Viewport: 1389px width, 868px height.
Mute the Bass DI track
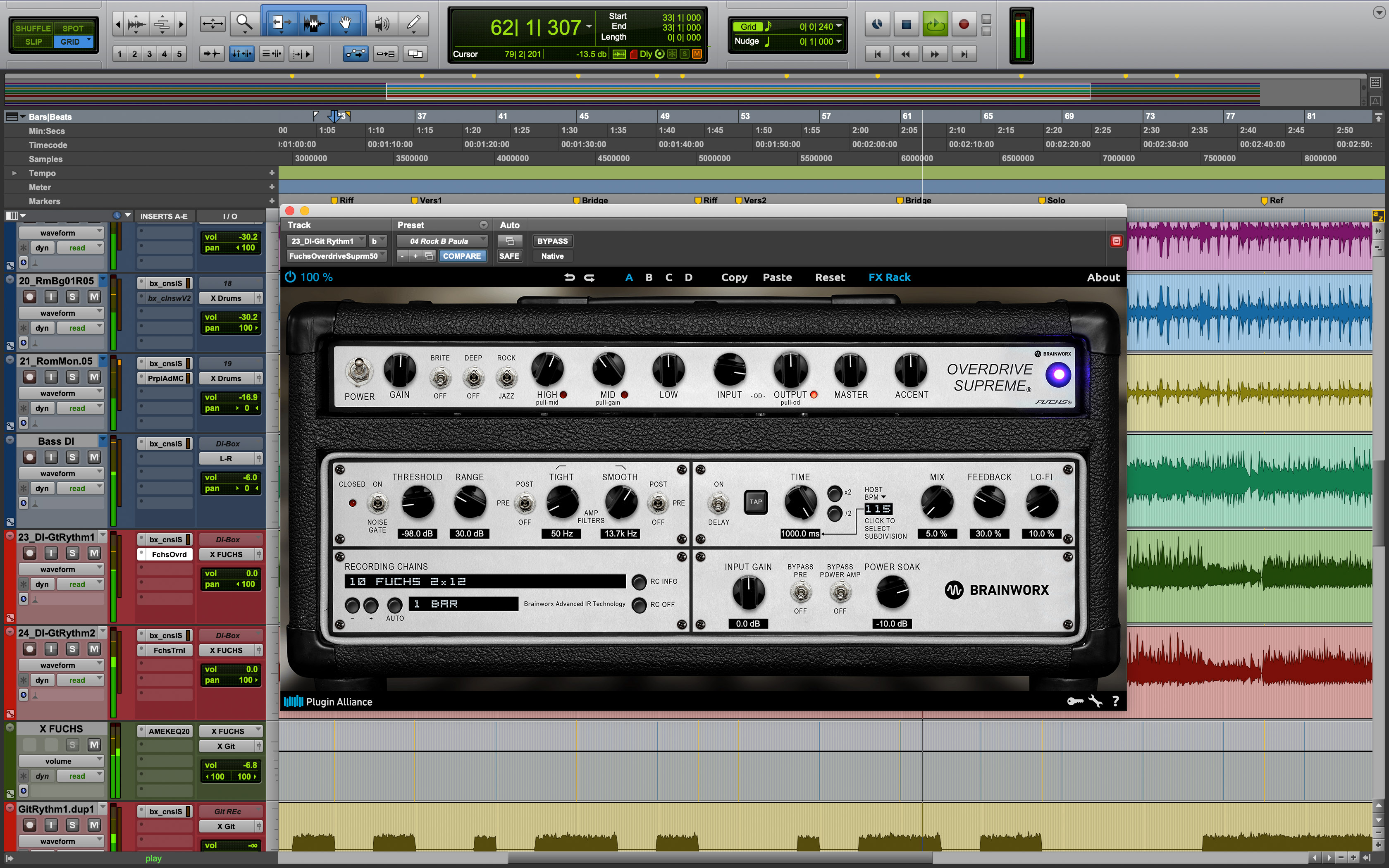[93, 457]
